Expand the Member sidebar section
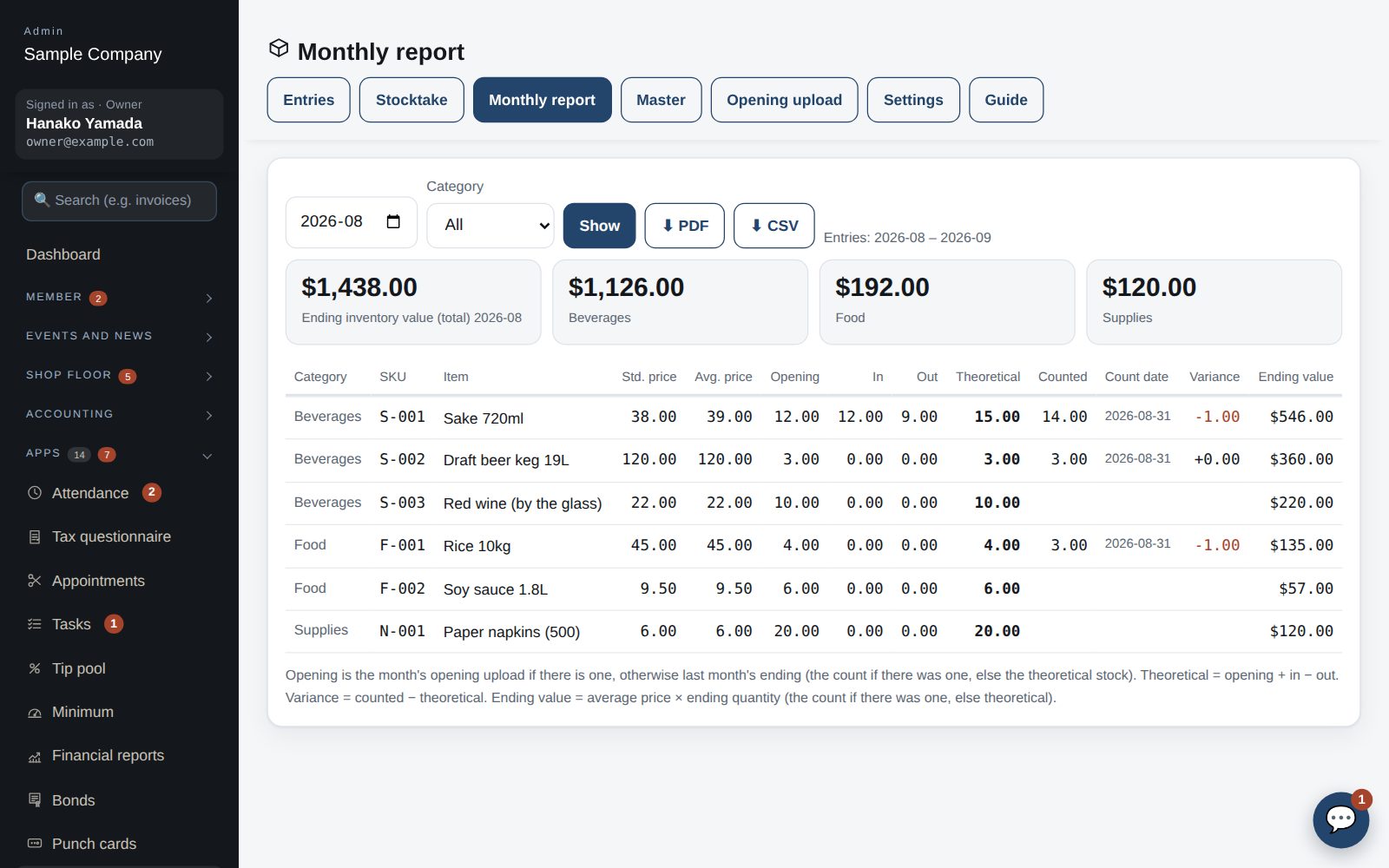 (x=119, y=298)
